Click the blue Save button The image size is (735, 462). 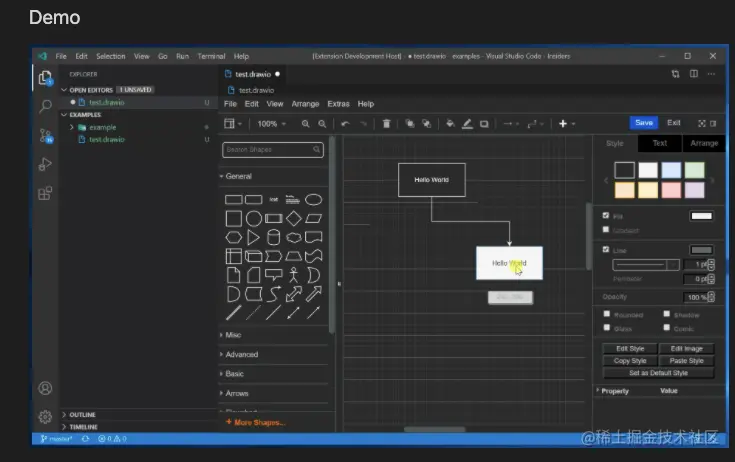(644, 123)
